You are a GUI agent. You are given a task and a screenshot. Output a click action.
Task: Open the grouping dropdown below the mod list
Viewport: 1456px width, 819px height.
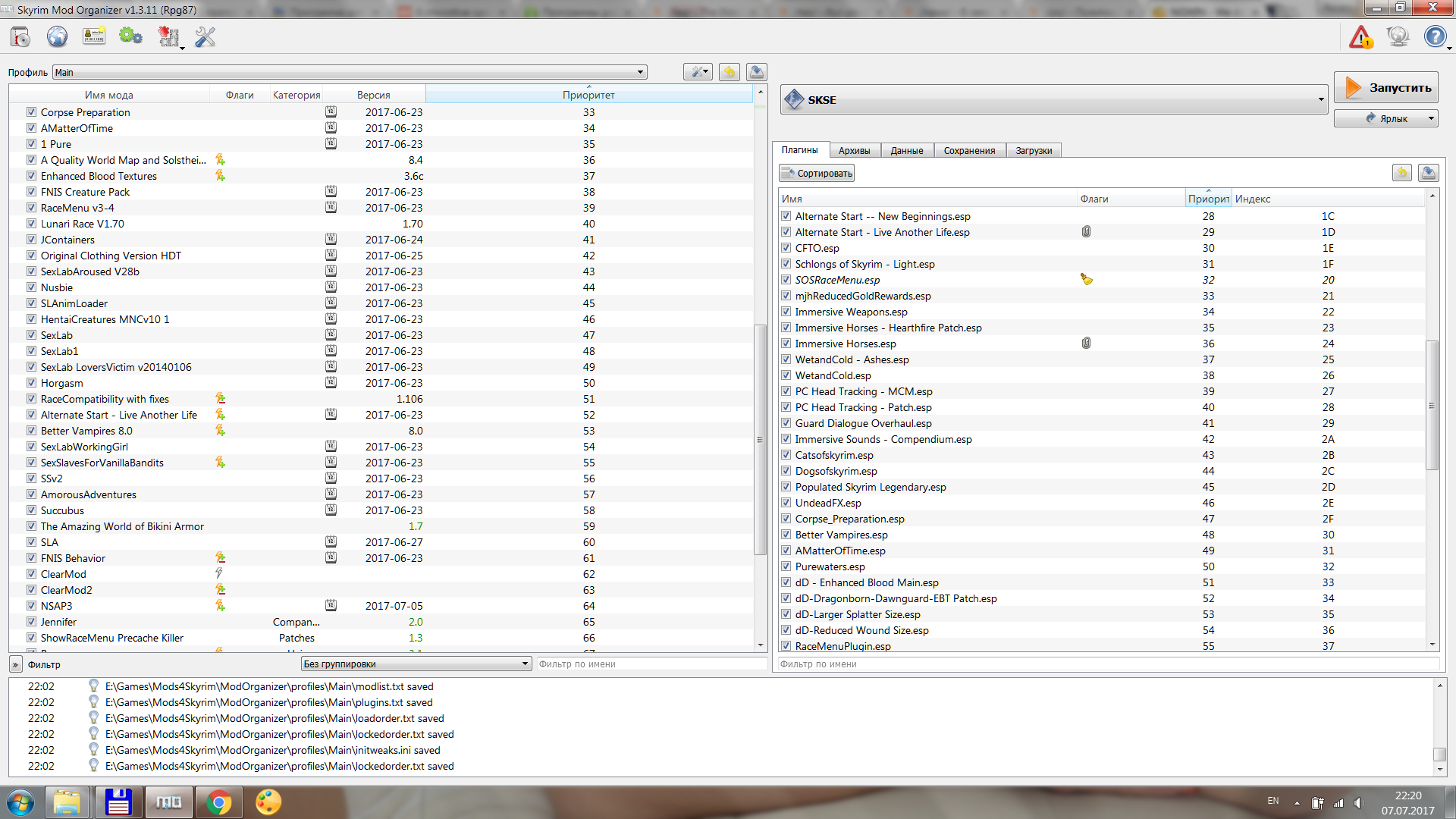pos(416,664)
